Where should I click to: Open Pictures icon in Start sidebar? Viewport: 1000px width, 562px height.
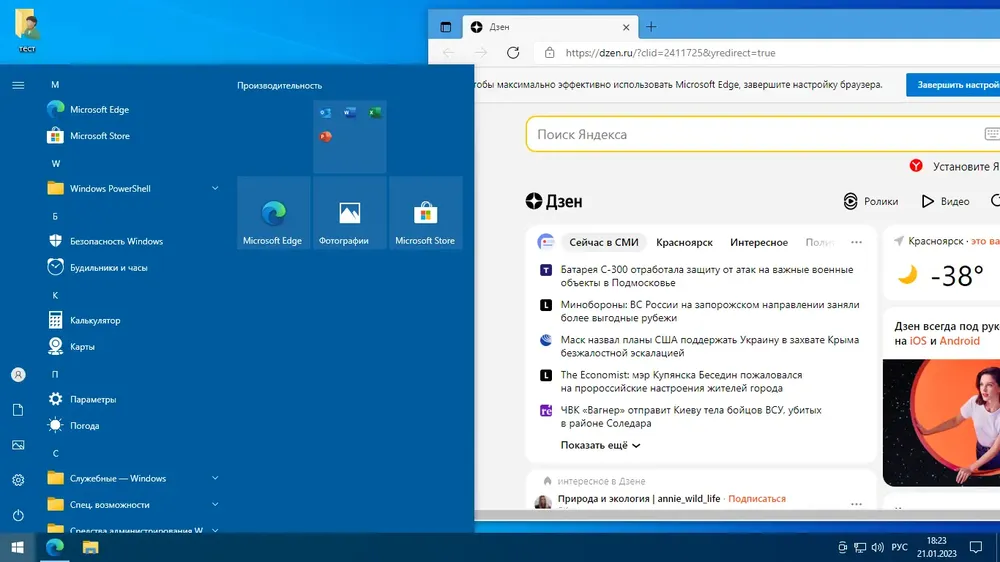coord(18,445)
